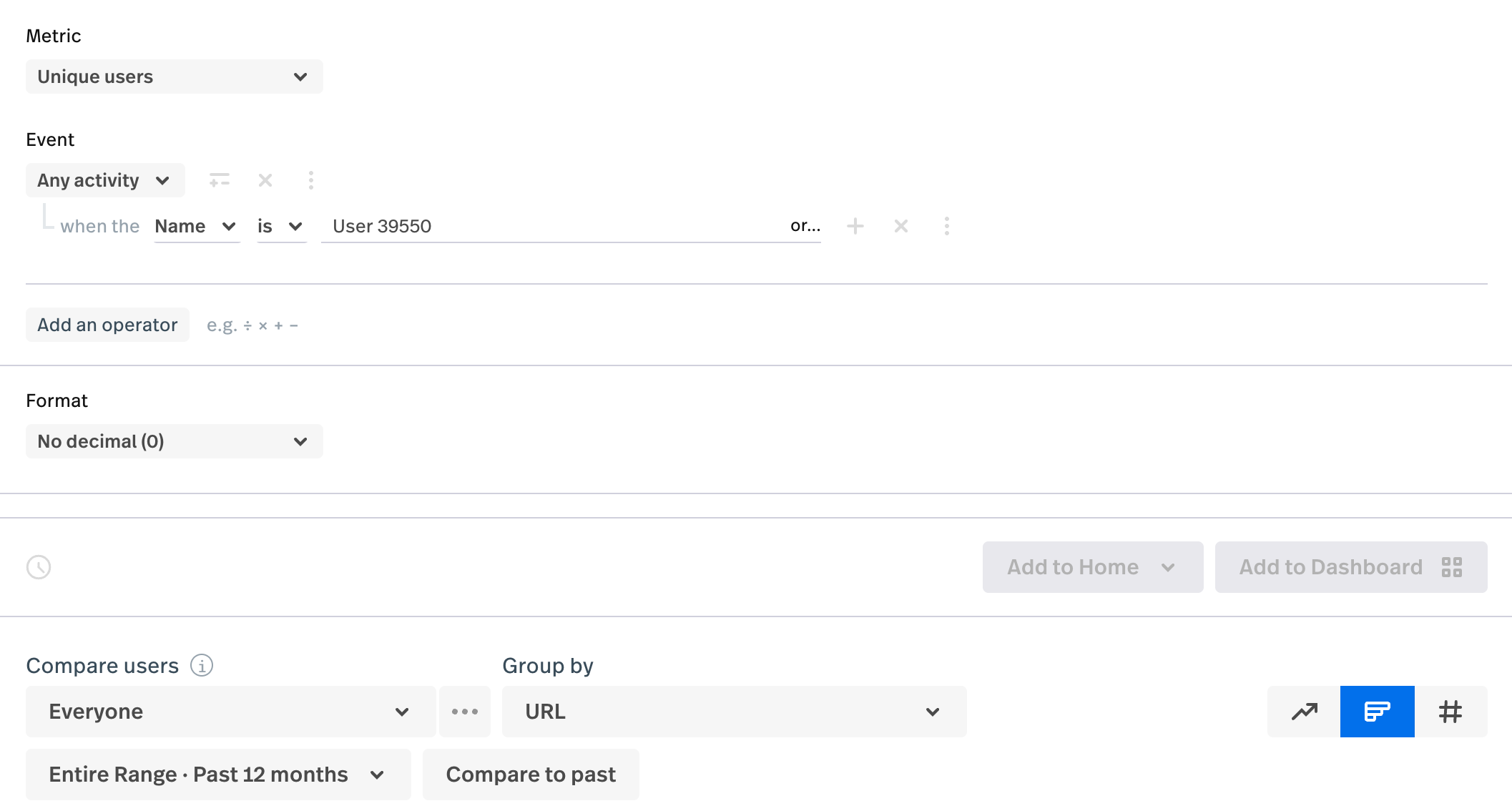Open the filter row's vertical dots menu

click(947, 227)
